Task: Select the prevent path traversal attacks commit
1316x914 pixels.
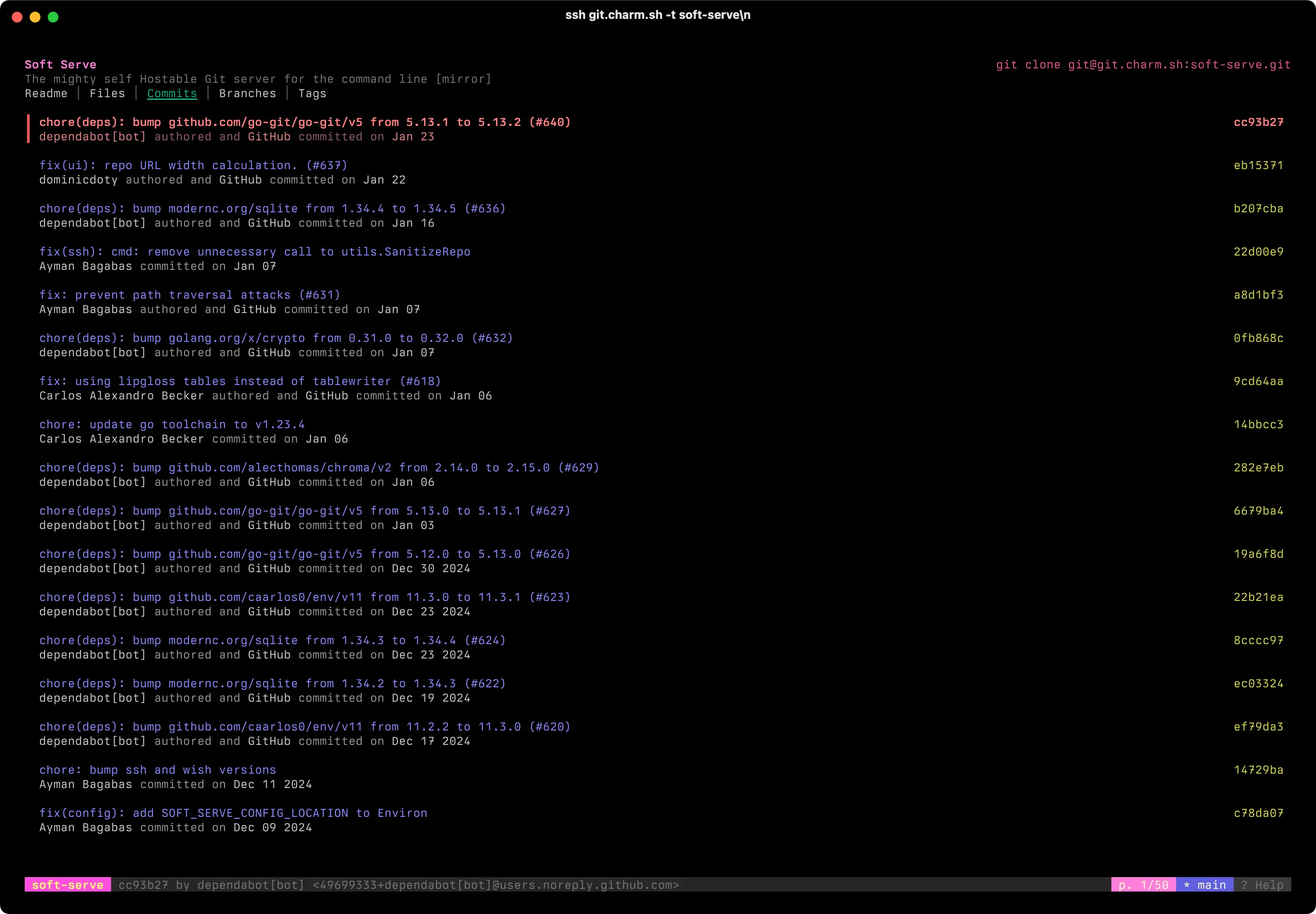Action: (189, 295)
